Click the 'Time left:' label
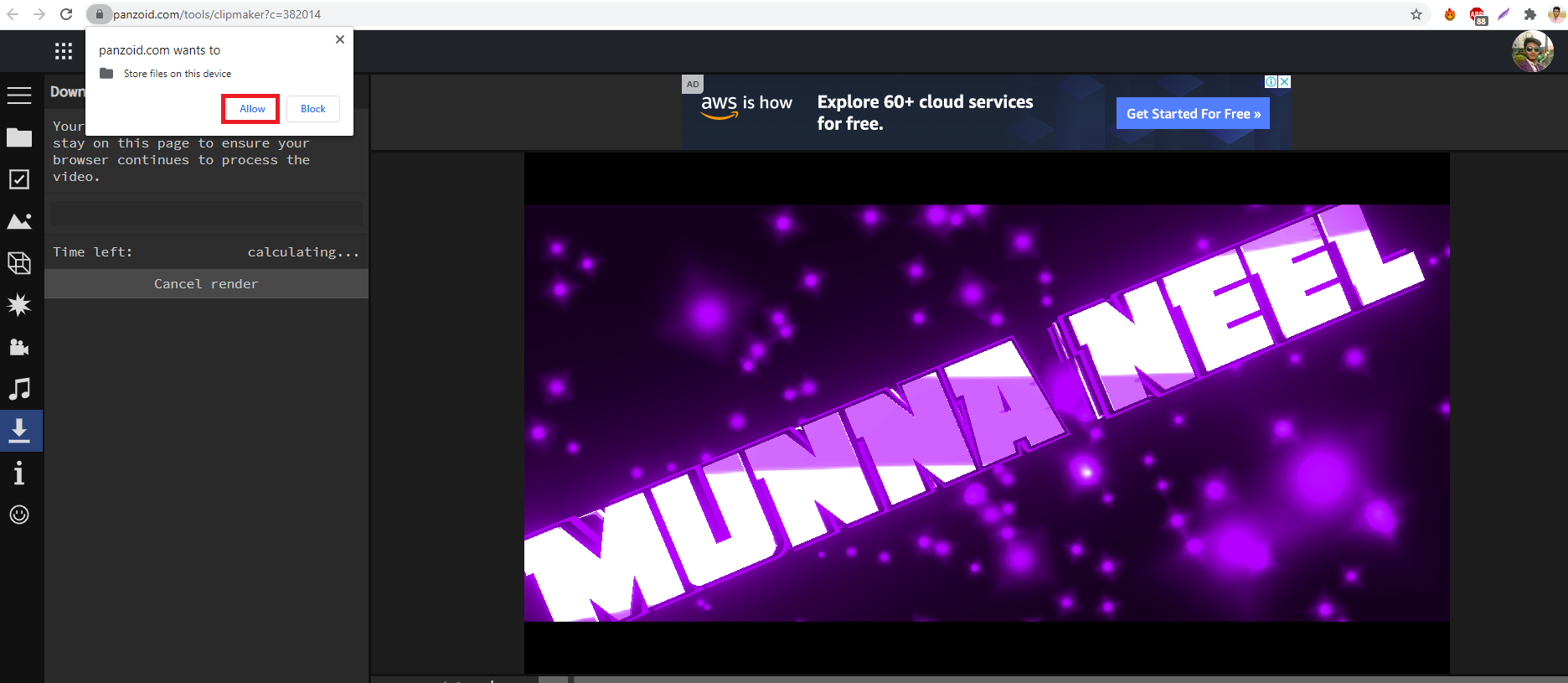The image size is (1568, 683). 93,252
